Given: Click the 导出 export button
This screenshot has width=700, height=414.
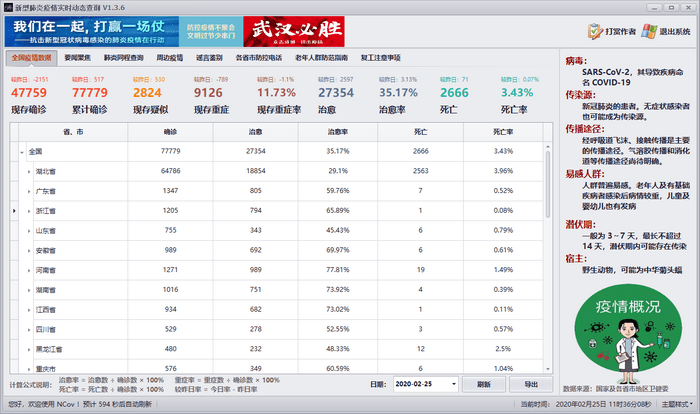Looking at the screenshot, I should click(x=531, y=384).
